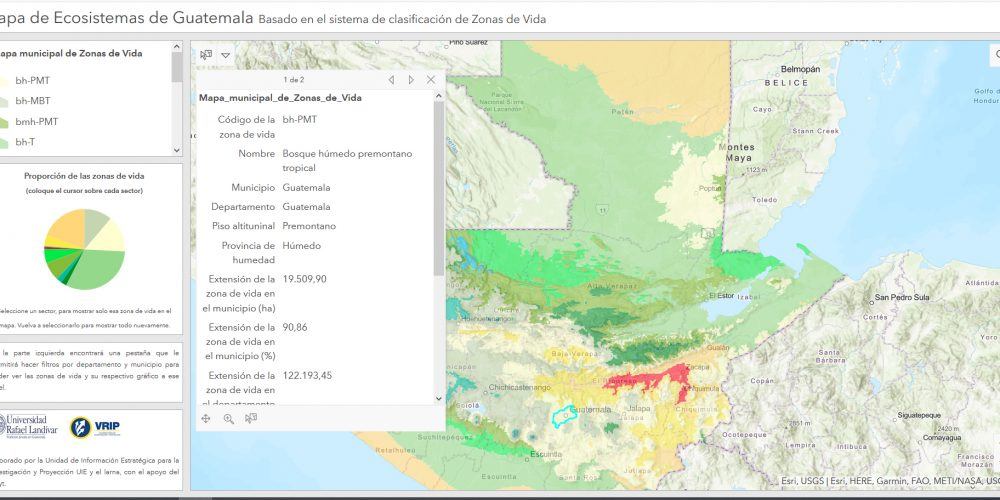Click the '90,86' percentage value
The width and height of the screenshot is (1000, 500).
click(x=295, y=327)
